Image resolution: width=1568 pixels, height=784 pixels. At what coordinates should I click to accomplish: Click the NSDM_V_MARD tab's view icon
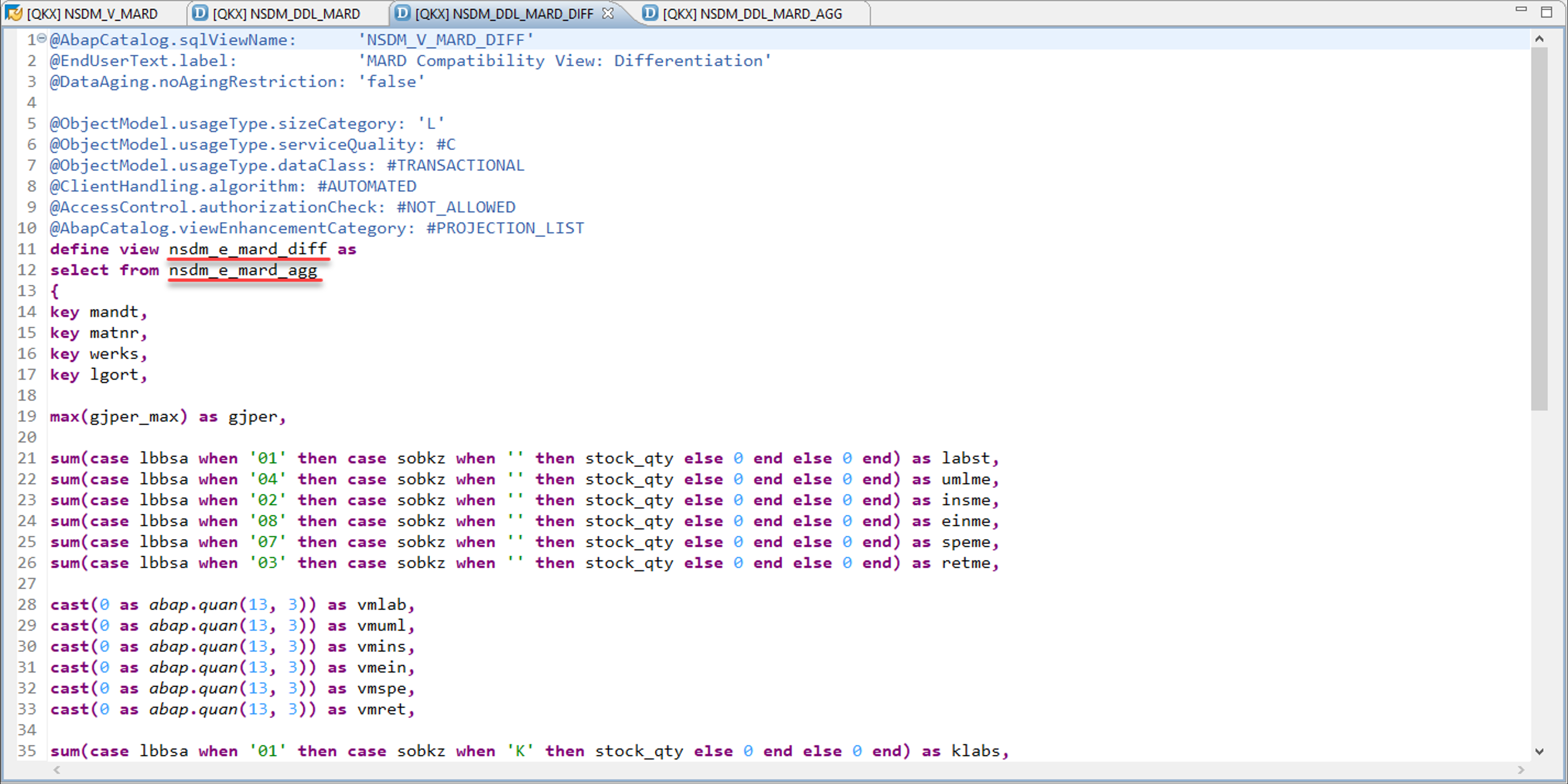14,13
